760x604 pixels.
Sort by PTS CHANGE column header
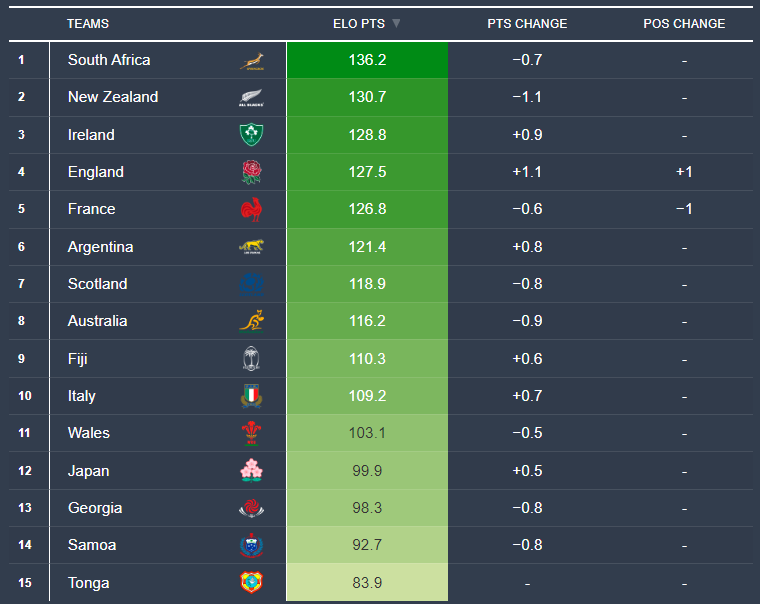526,23
